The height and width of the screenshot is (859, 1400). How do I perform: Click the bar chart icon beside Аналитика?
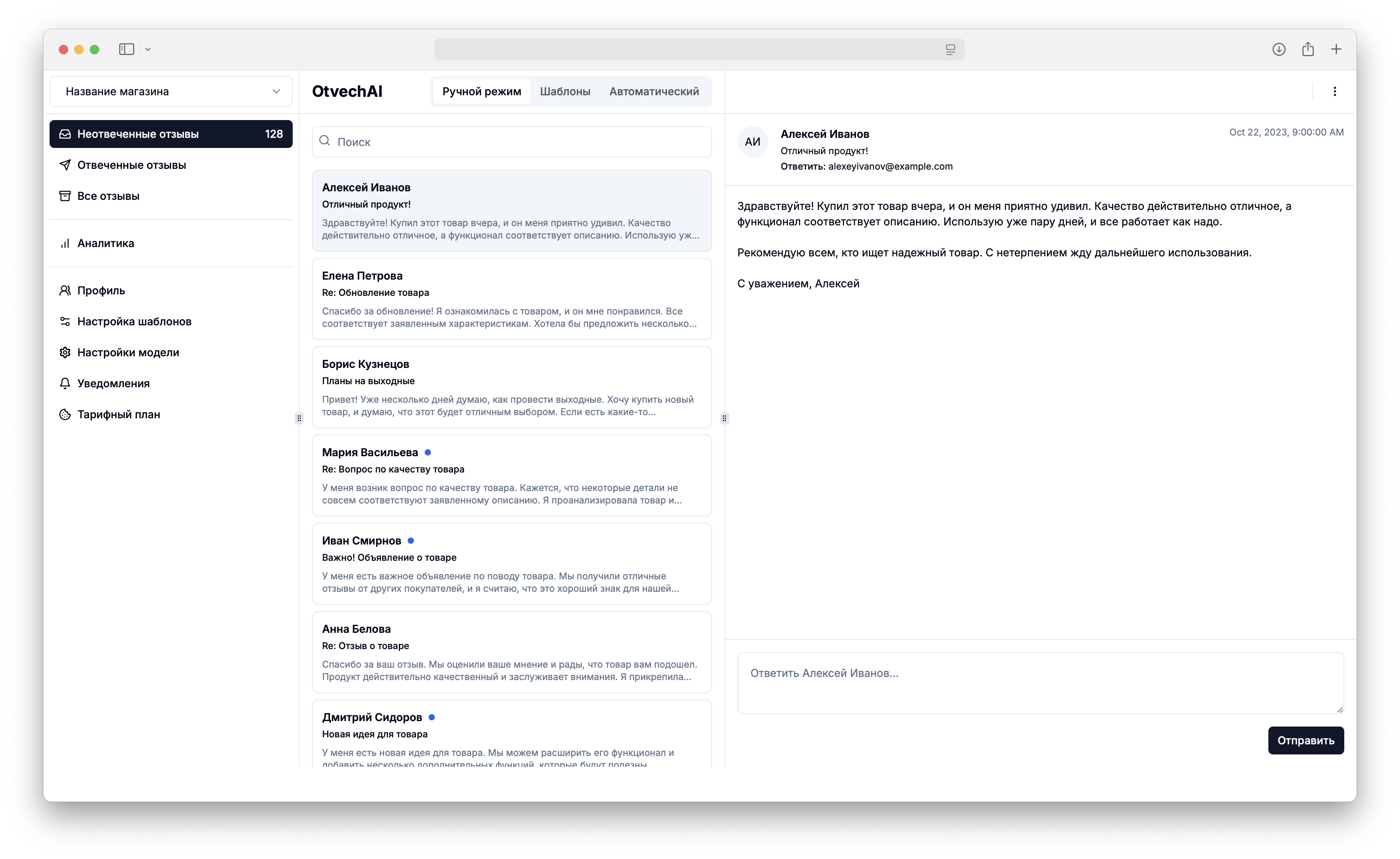click(65, 243)
